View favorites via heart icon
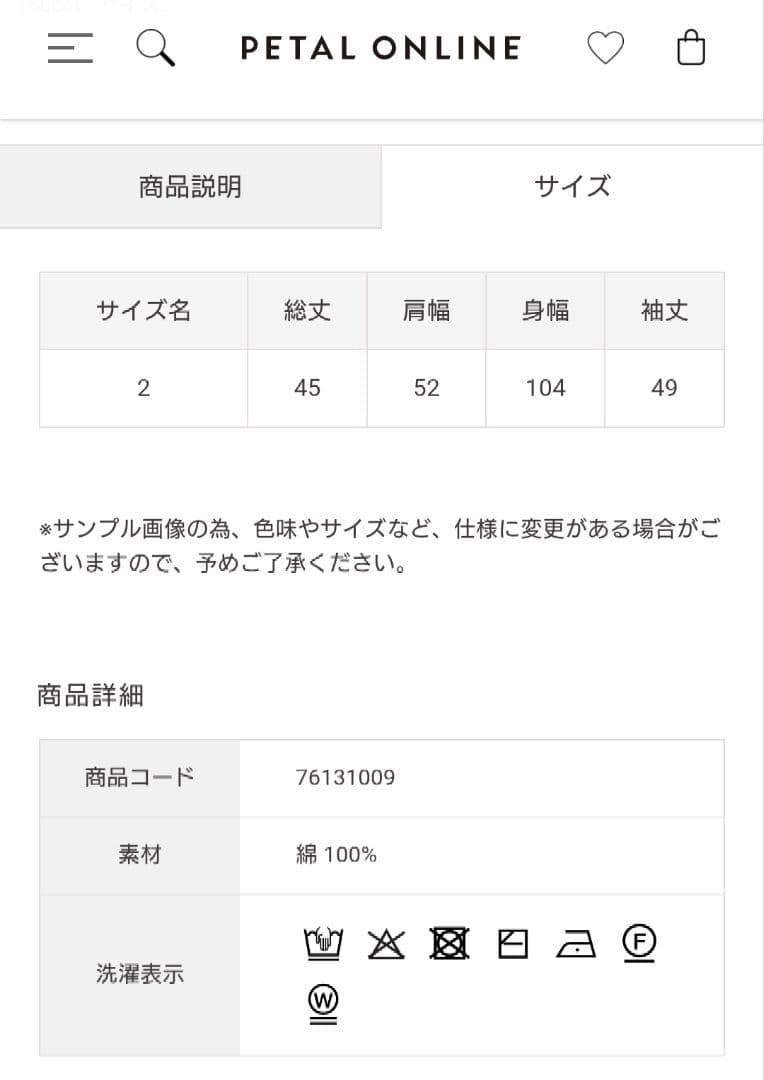Screen dimensions: 764x1080 coord(605,48)
